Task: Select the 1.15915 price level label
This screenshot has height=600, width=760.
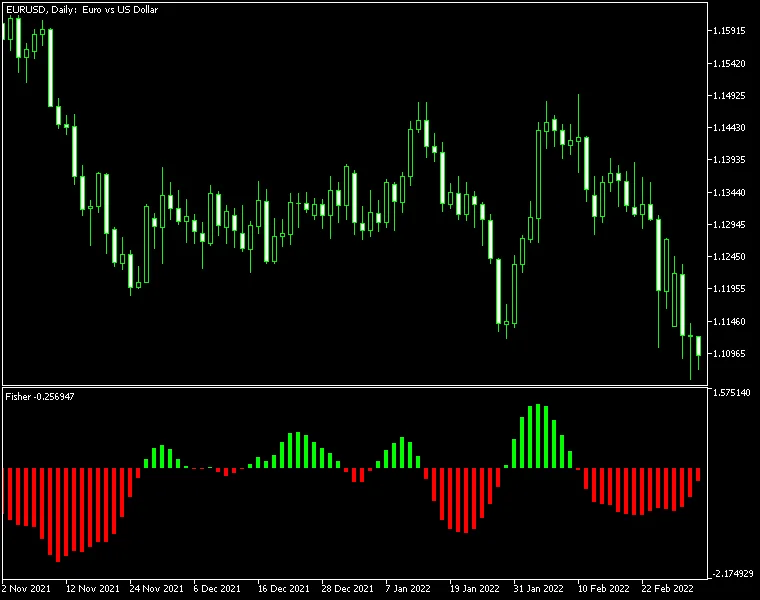Action: coord(732,31)
